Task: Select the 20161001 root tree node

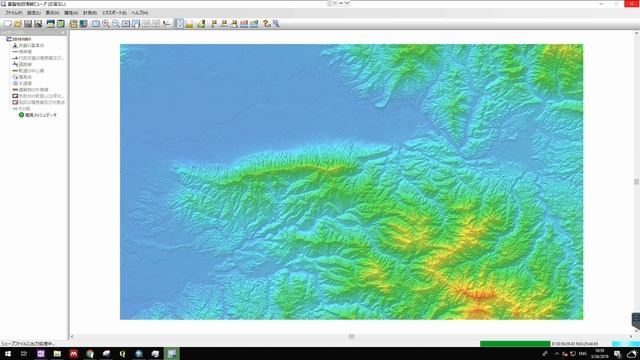Action: pos(22,39)
